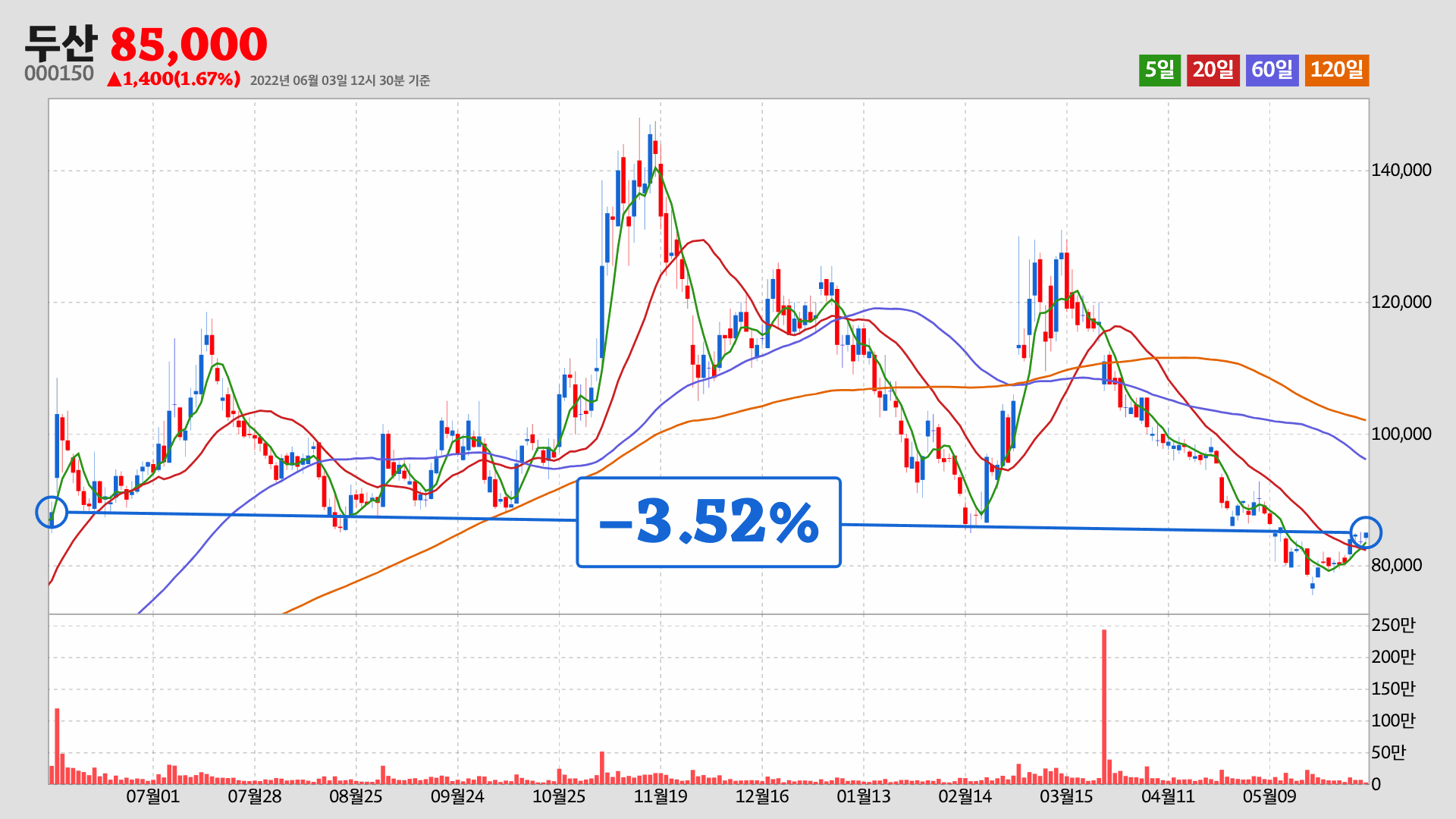1456x819 pixels.
Task: Toggle the red 20일 moving average legend
Action: [1213, 70]
